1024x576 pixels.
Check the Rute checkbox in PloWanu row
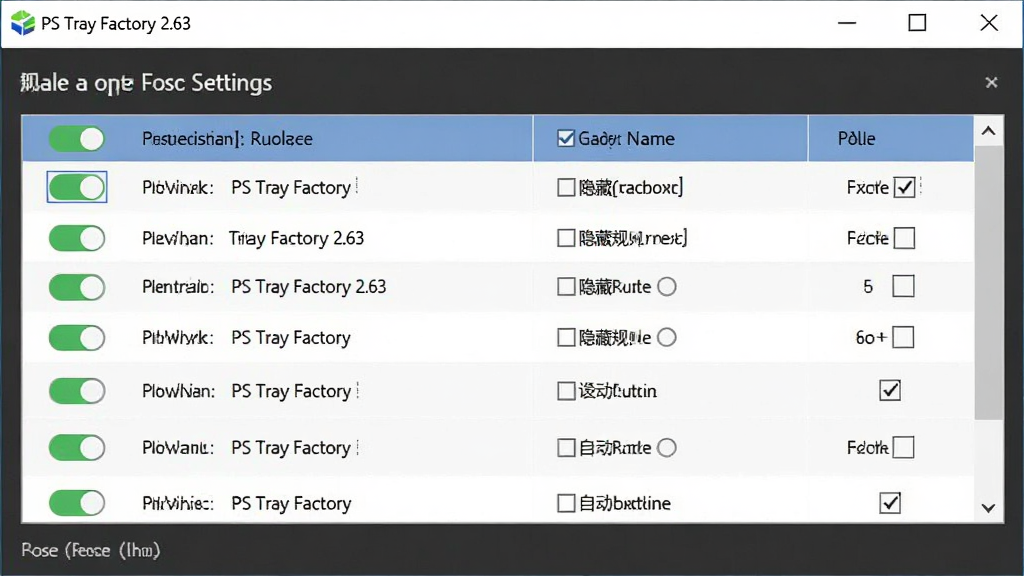coord(566,448)
